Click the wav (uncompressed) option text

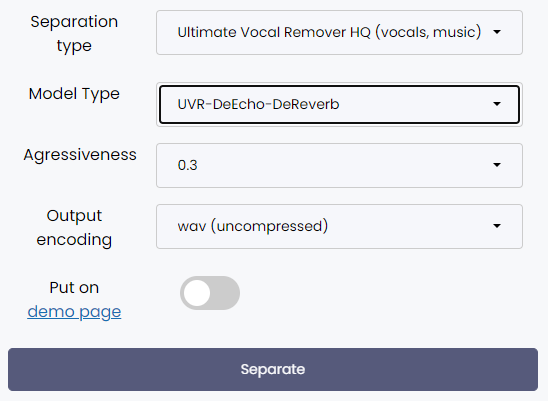[253, 226]
